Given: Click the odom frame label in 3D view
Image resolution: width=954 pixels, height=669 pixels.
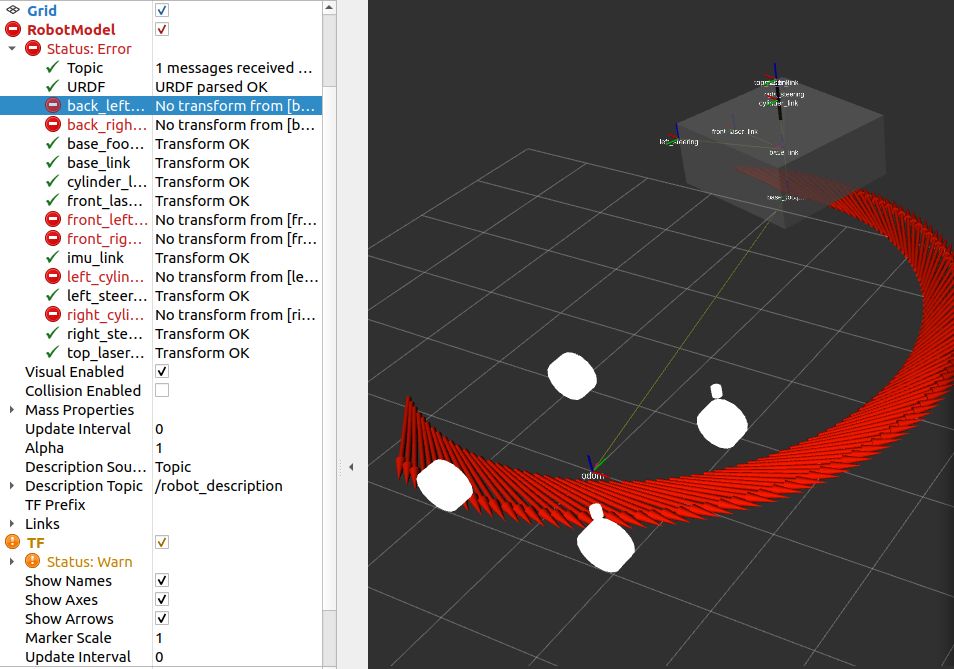Looking at the screenshot, I should click(x=592, y=476).
